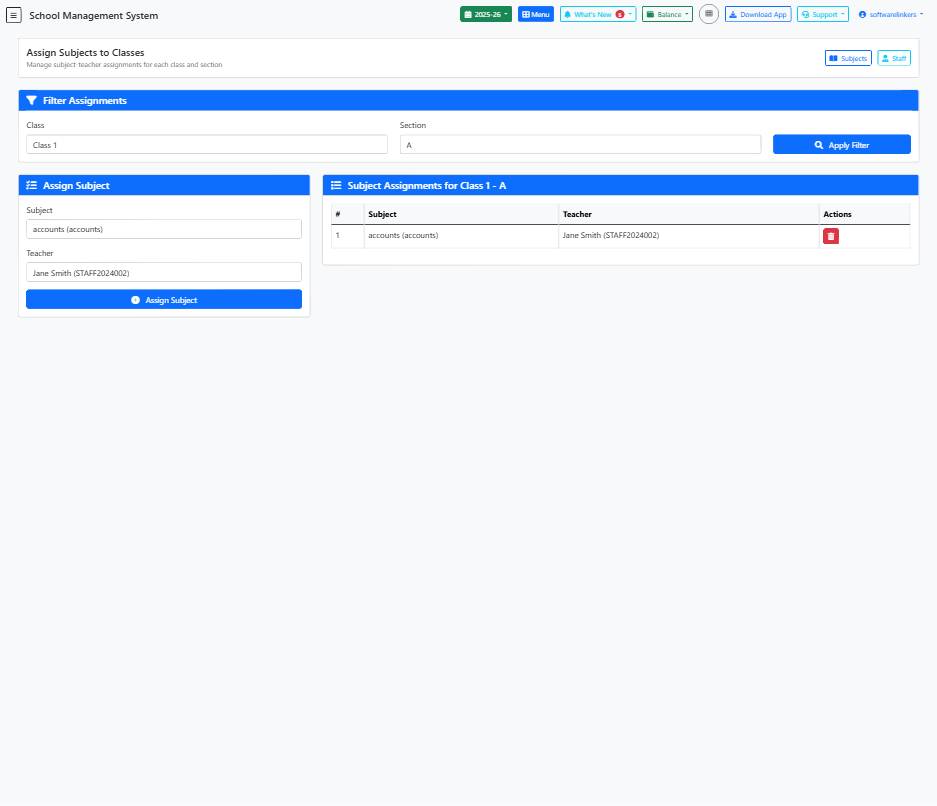Click the download icon on Download App
The width and height of the screenshot is (937, 806).
pyautogui.click(x=732, y=14)
